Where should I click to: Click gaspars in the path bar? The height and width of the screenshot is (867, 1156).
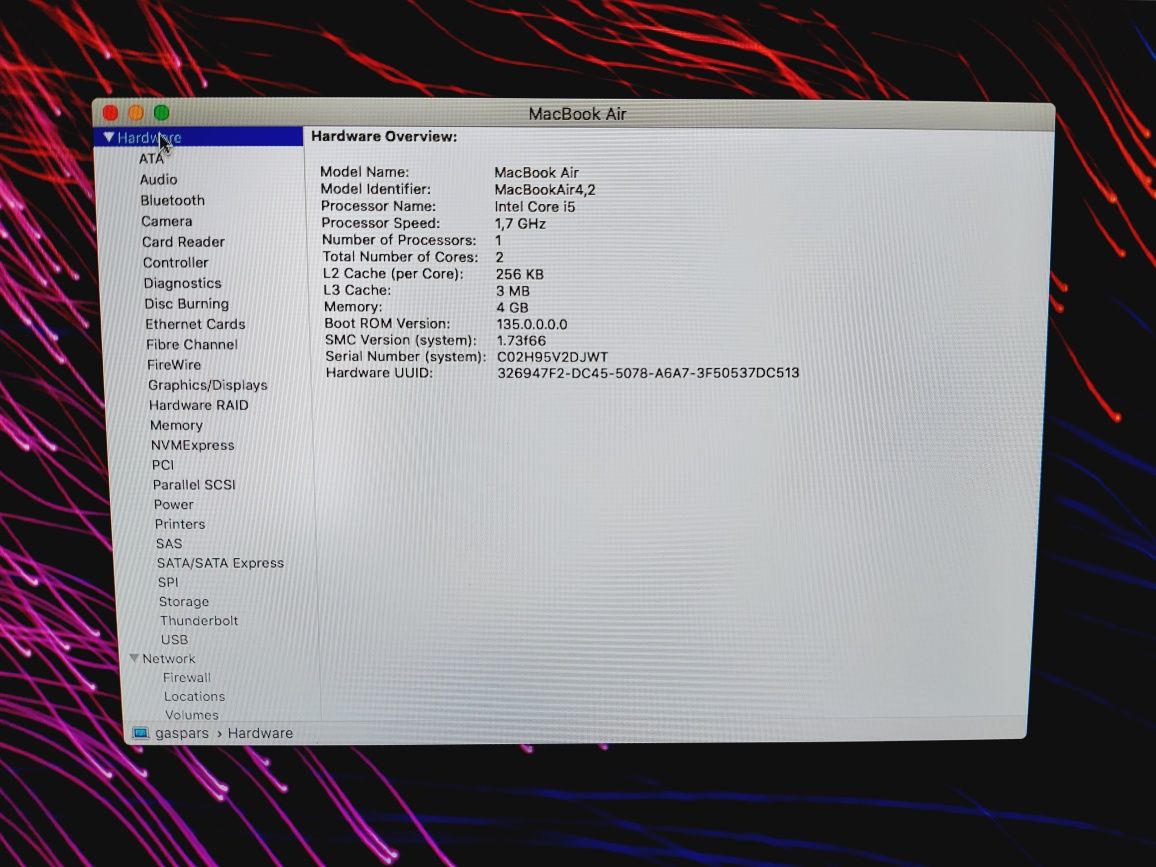click(181, 733)
